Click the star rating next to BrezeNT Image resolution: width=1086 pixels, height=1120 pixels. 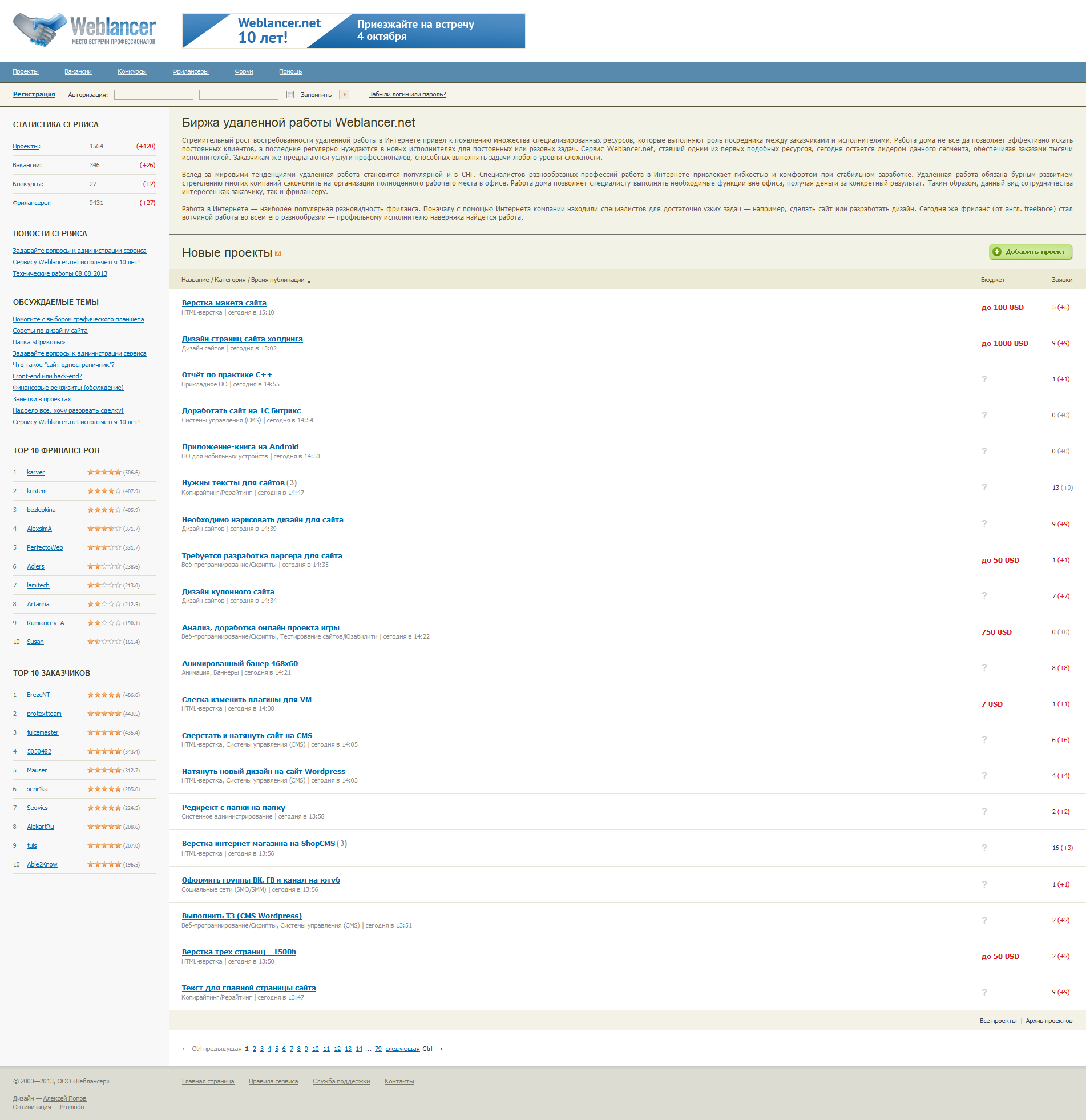click(x=104, y=695)
